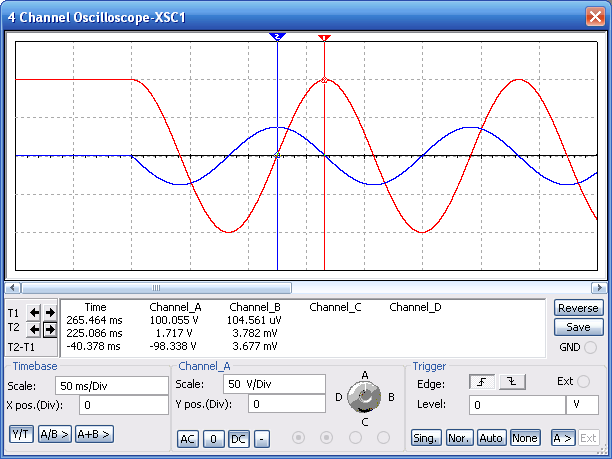Click the Reverse button
Image resolution: width=612 pixels, height=459 pixels.
coord(578,308)
